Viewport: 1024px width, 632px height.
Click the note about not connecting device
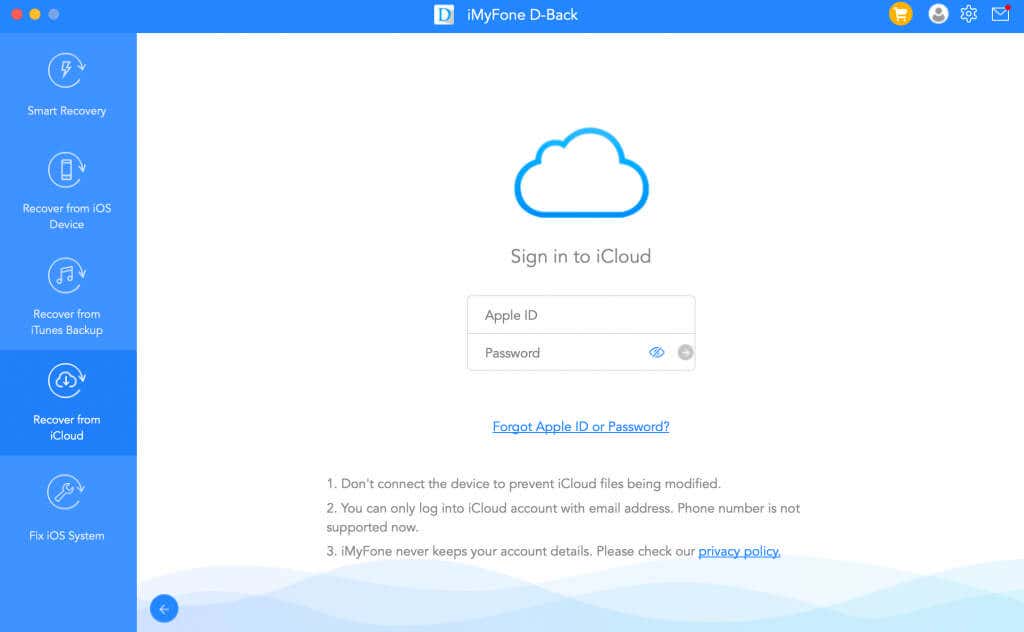[x=523, y=484]
